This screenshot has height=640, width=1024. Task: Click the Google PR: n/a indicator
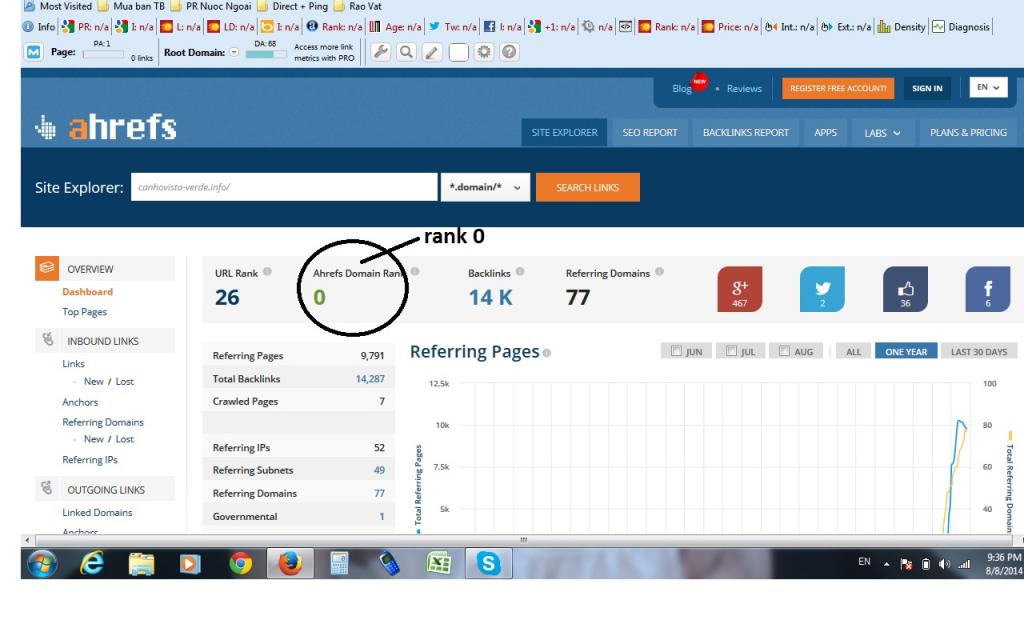coord(85,27)
